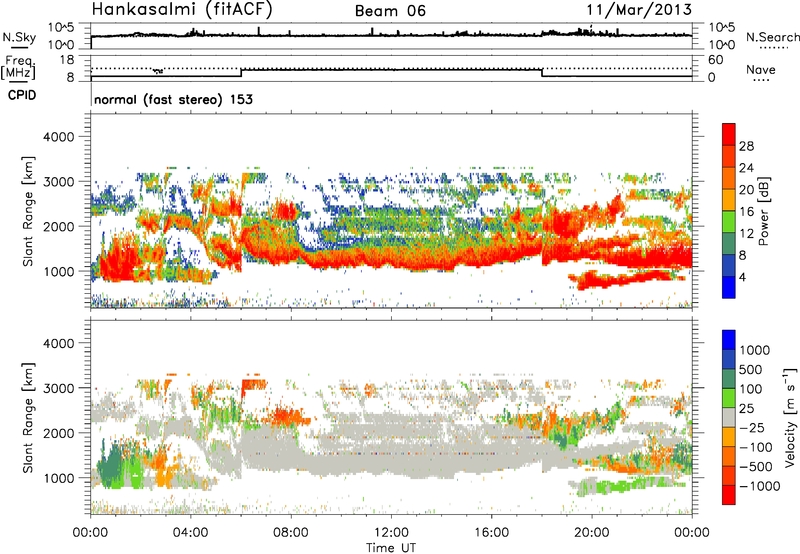This screenshot has height=554, width=800.
Task: Click the grey band in velocity colorbar
Action: click(729, 418)
